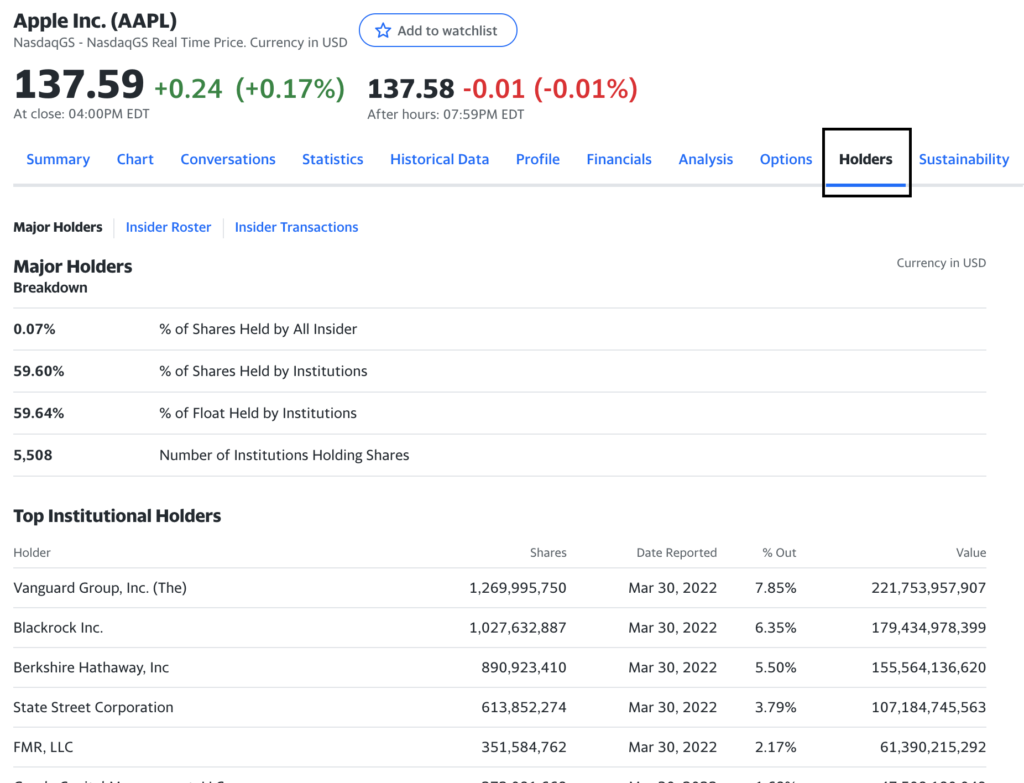Click the after hours price 137.58
This screenshot has width=1024, height=783.
[411, 89]
